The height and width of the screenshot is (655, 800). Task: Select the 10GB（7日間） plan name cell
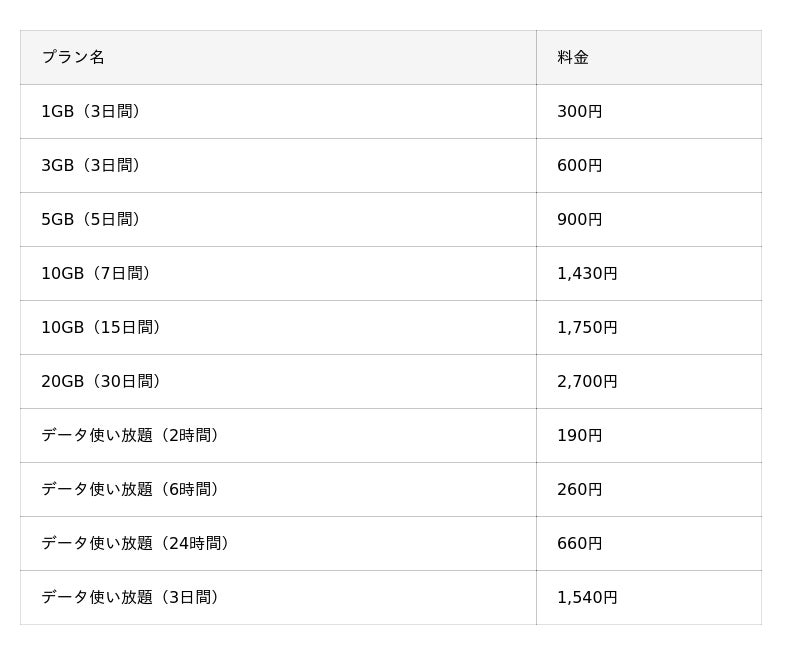pyautogui.click(x=95, y=273)
